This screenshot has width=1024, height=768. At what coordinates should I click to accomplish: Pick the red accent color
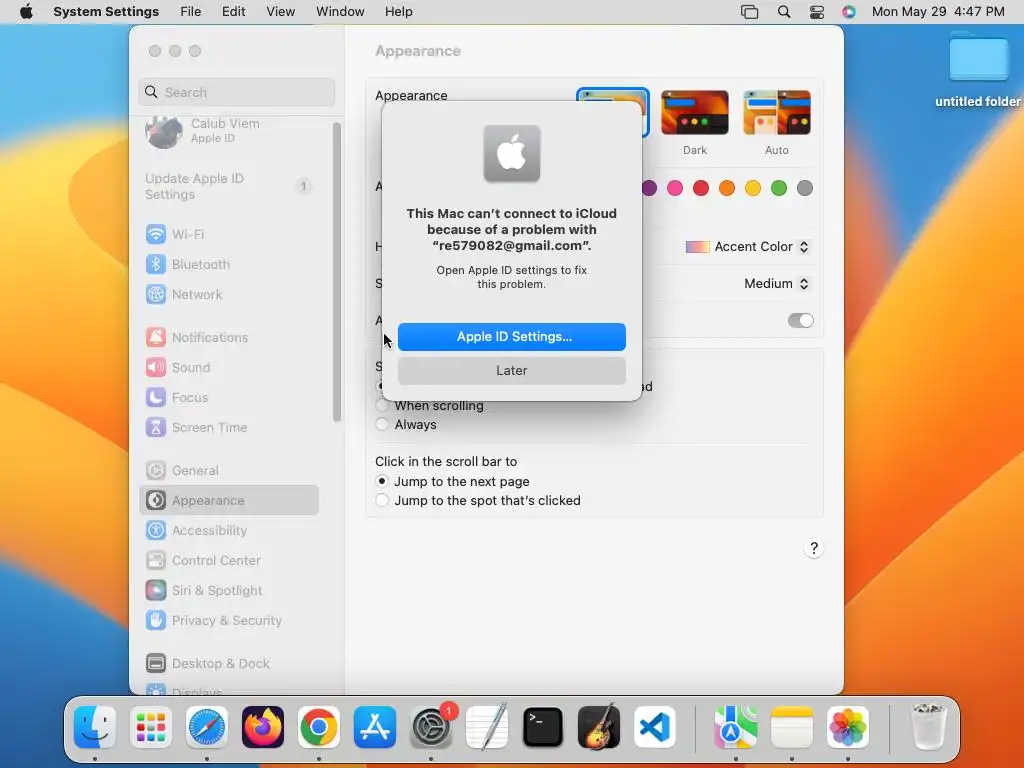701,188
